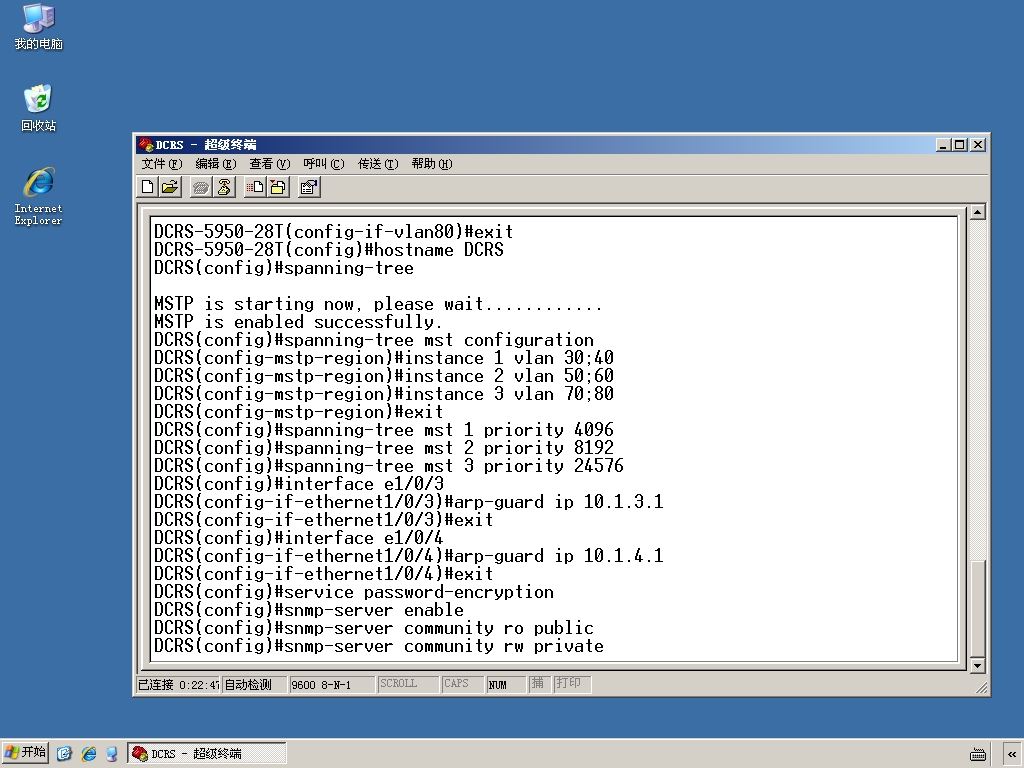Click the Properties toolbar icon
The height and width of the screenshot is (768, 1024).
point(309,187)
